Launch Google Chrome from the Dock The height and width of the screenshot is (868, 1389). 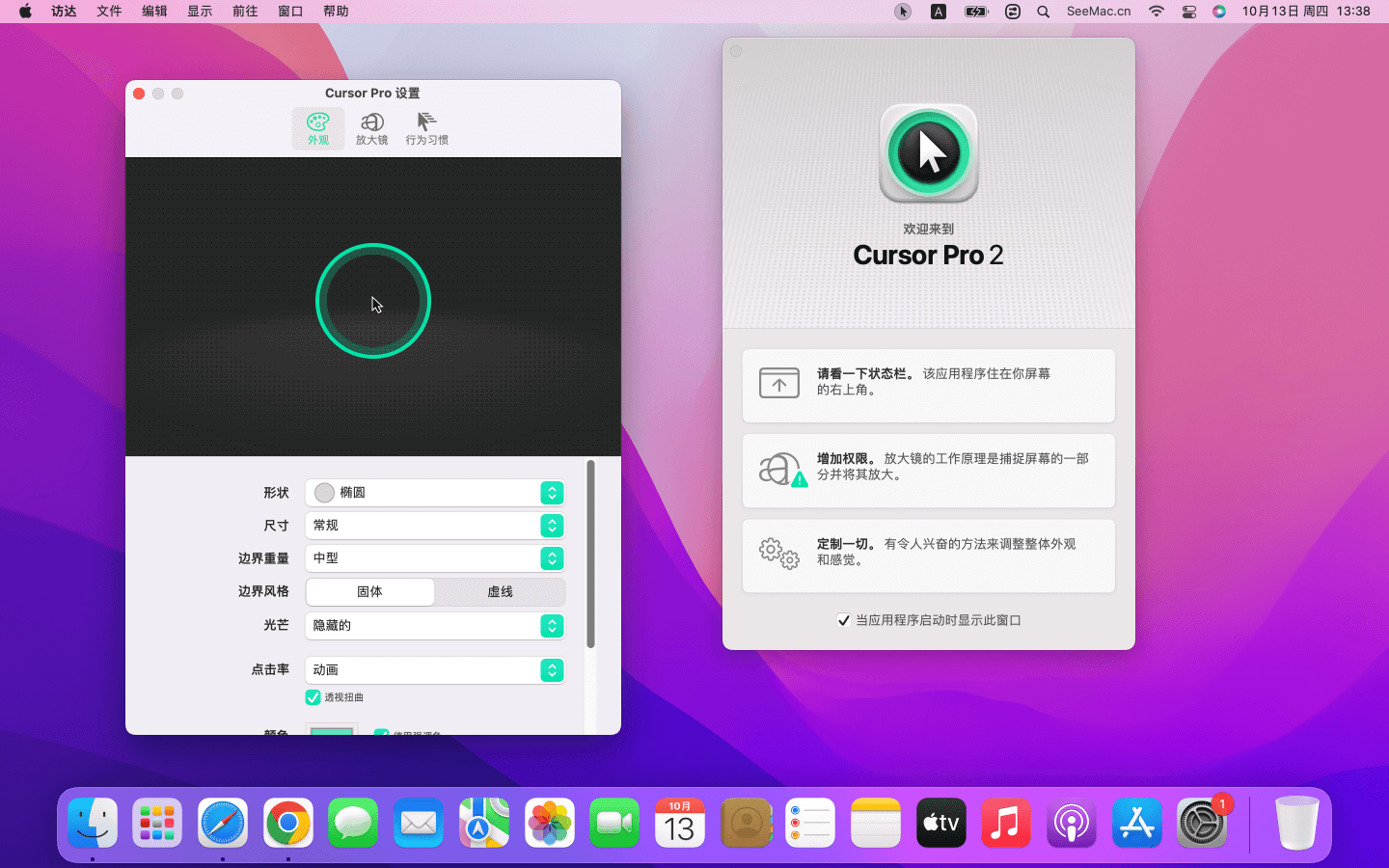pos(288,823)
